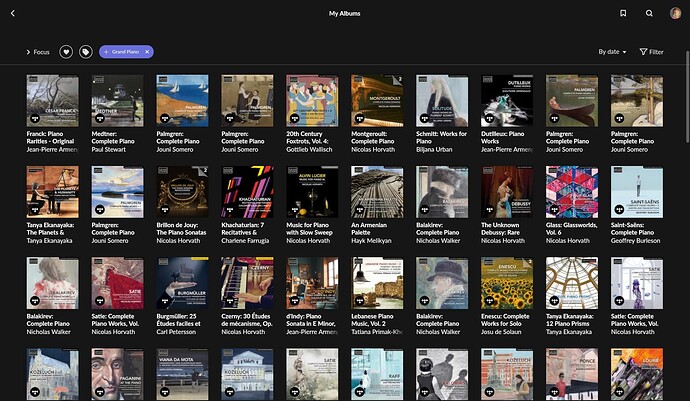The width and height of the screenshot is (690, 401).
Task: Open Glass: Glassworlds Vol. 6 cover
Action: [572, 192]
